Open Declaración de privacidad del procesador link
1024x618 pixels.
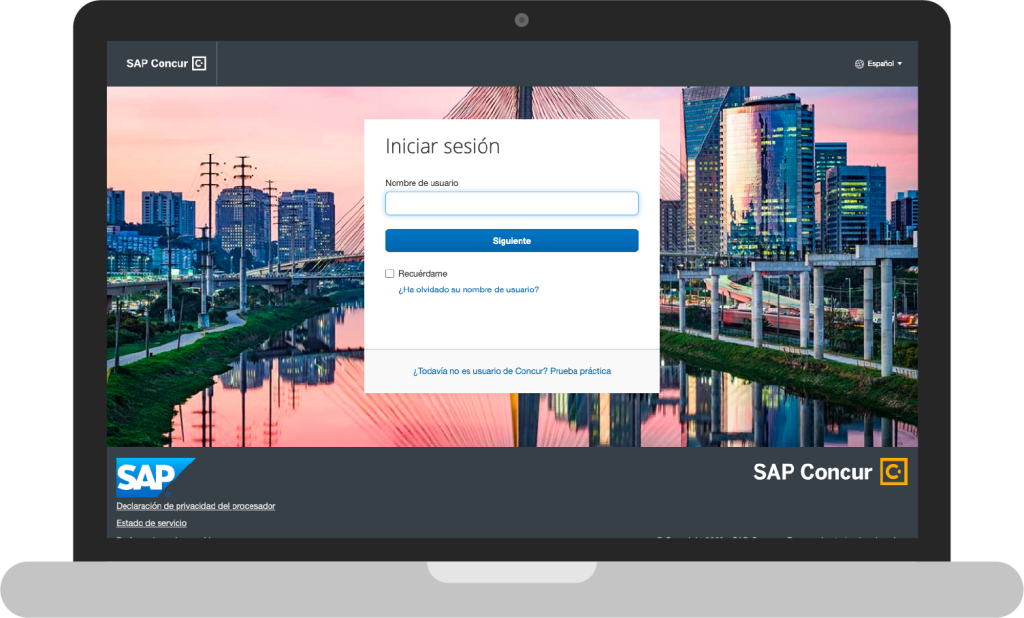coord(195,506)
